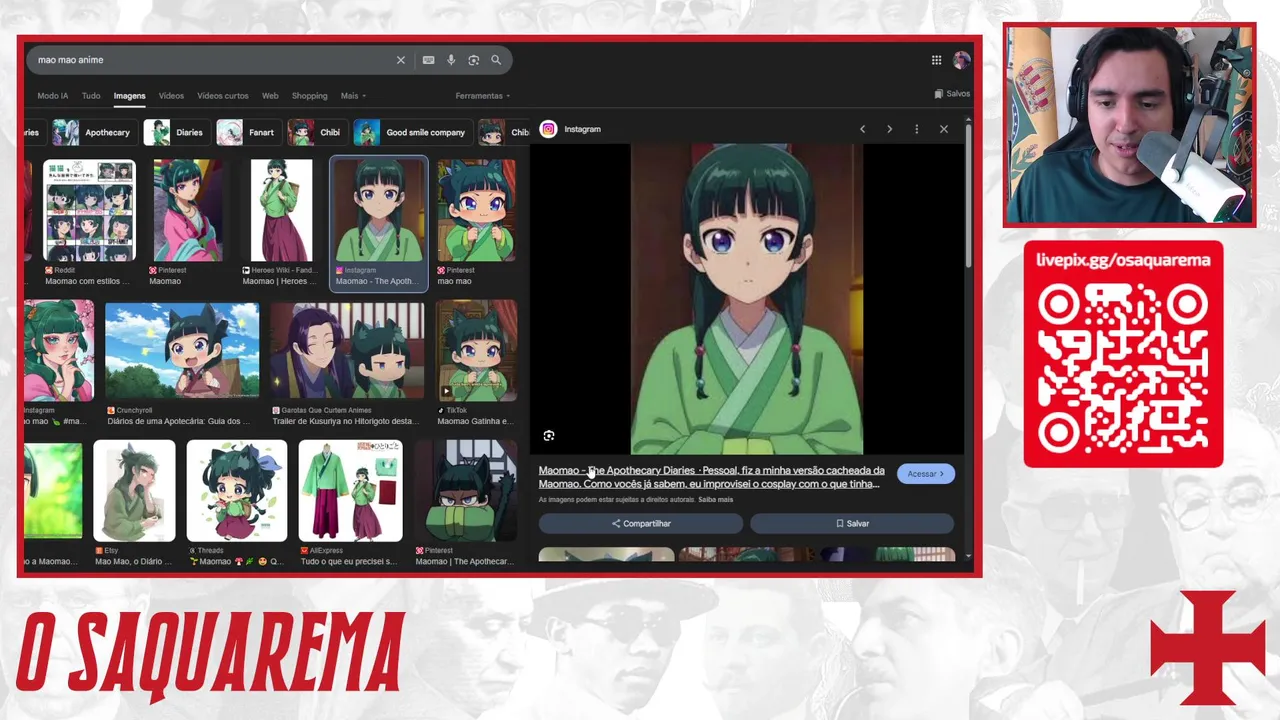Click in the 'mao mao anime' search field
The width and height of the screenshot is (1280, 720).
(x=210, y=60)
